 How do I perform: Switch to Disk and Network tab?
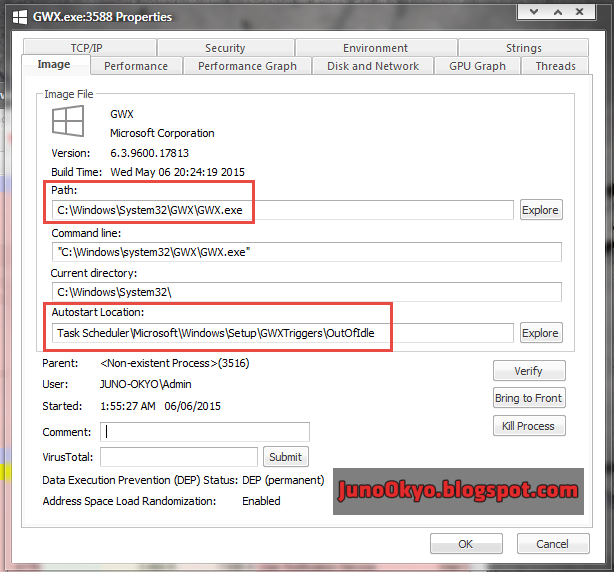[373, 66]
